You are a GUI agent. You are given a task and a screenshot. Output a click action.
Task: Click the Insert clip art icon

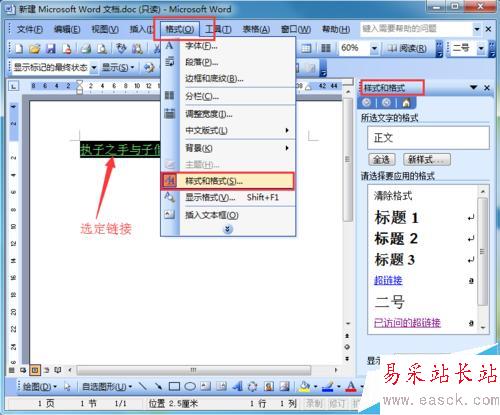coord(269,386)
